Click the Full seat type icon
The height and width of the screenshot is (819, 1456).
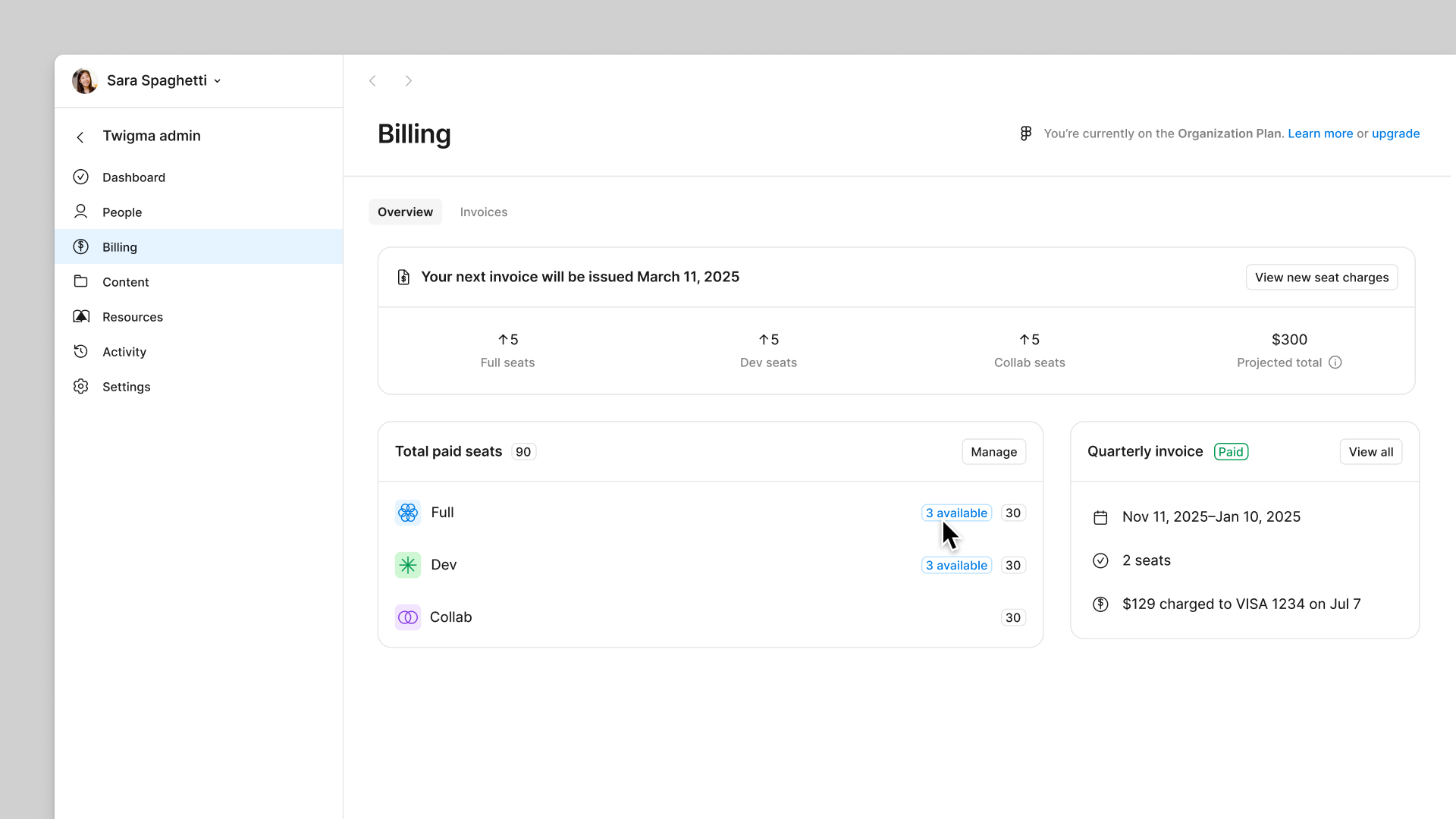click(x=407, y=512)
